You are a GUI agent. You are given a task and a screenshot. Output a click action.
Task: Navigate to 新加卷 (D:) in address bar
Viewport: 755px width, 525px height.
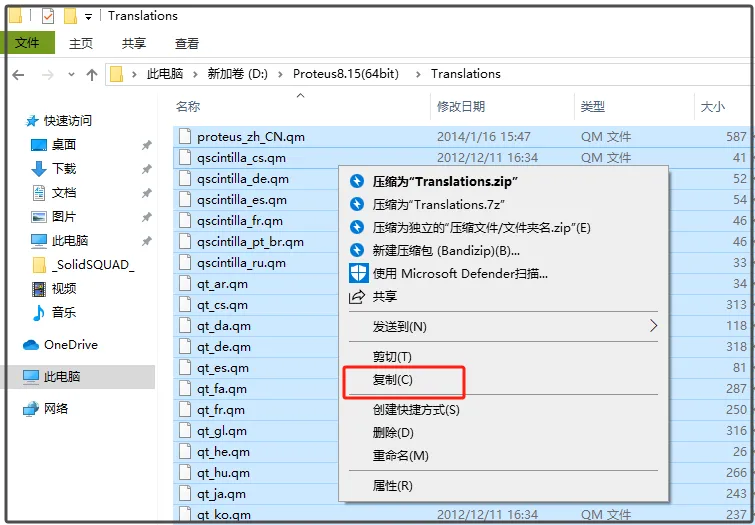[237, 74]
